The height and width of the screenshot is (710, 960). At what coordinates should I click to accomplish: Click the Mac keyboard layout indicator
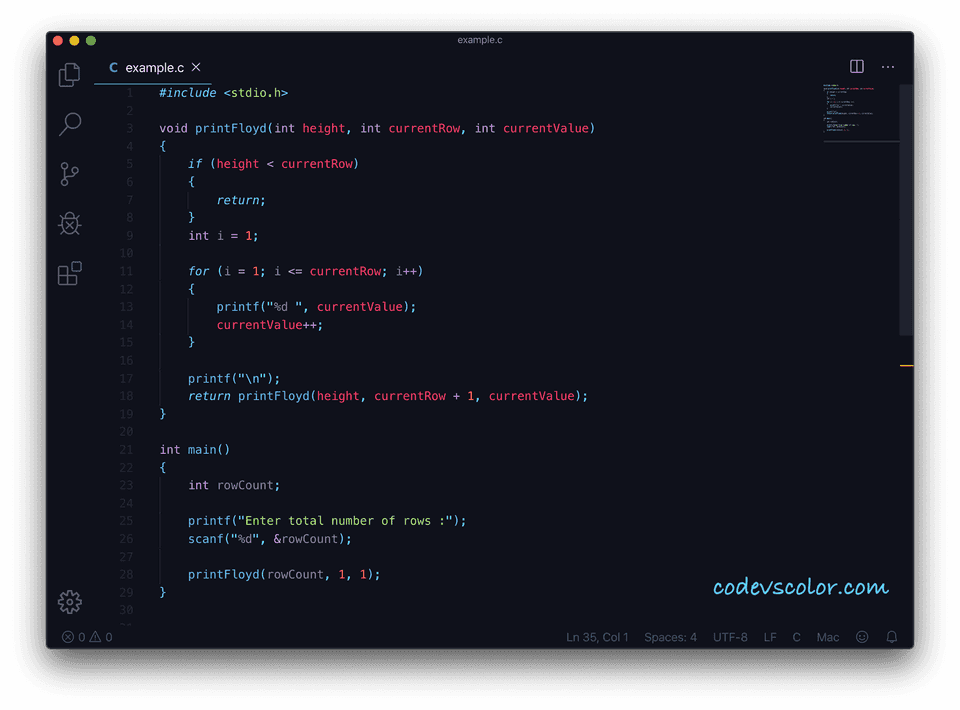click(827, 637)
